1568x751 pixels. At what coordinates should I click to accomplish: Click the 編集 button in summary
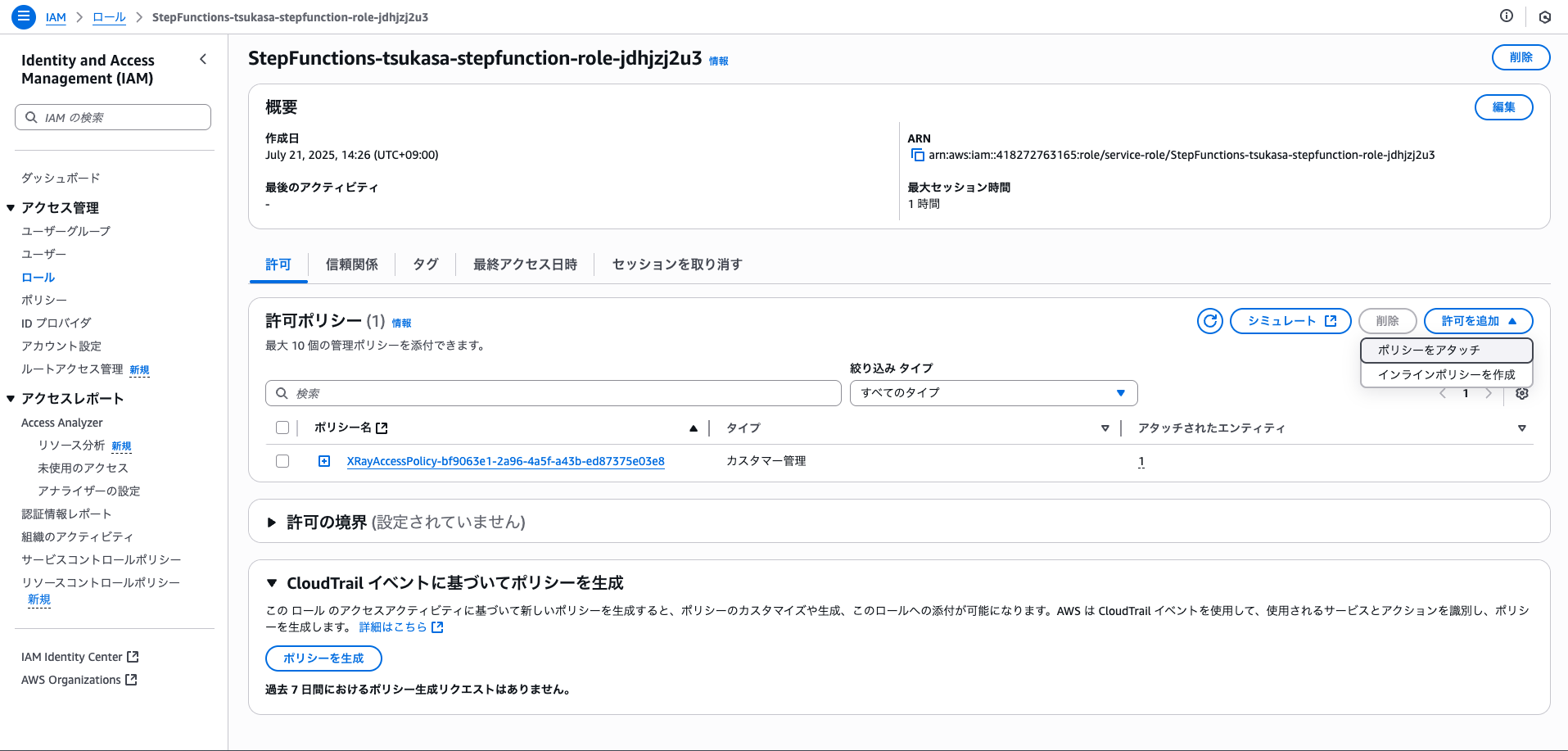click(x=1504, y=107)
